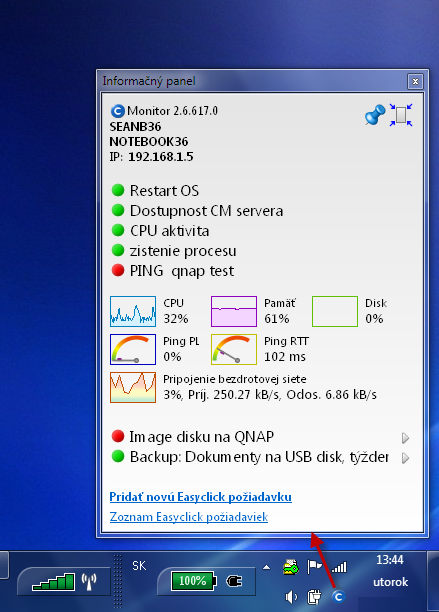The image size is (439, 612).
Task: Expand the Backup Dokumenty na USB arrow
Action: click(x=405, y=458)
